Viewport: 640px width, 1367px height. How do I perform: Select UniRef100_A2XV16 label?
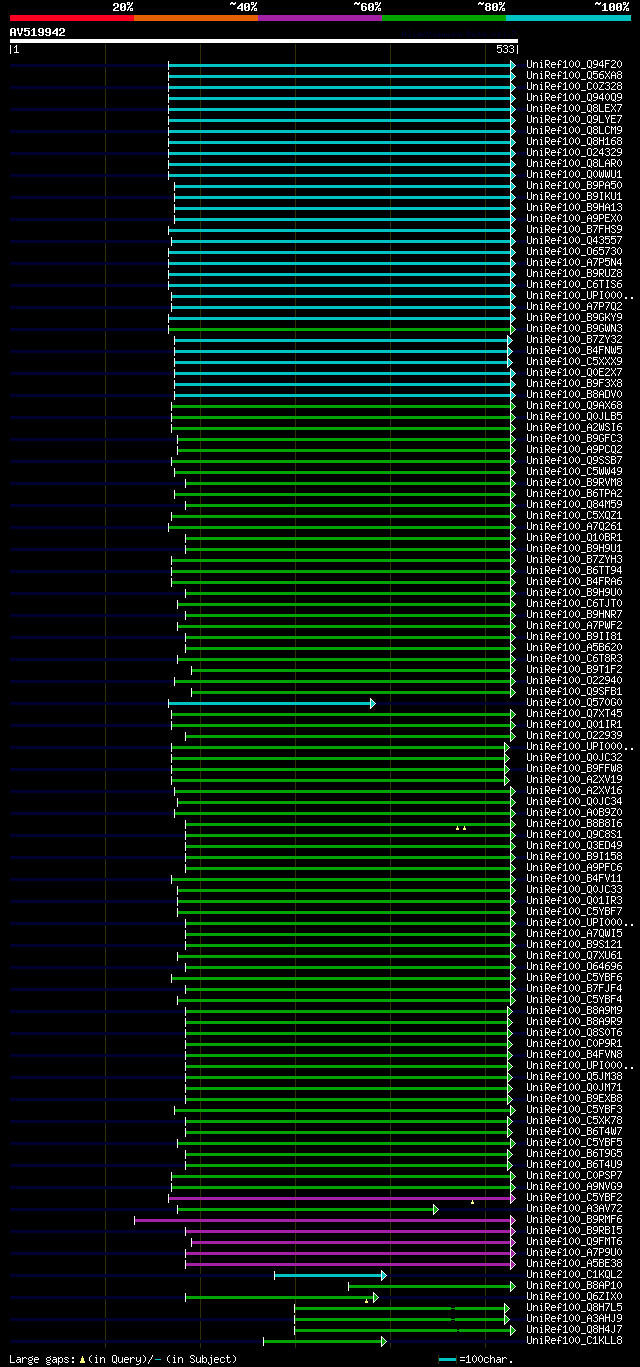click(x=574, y=790)
